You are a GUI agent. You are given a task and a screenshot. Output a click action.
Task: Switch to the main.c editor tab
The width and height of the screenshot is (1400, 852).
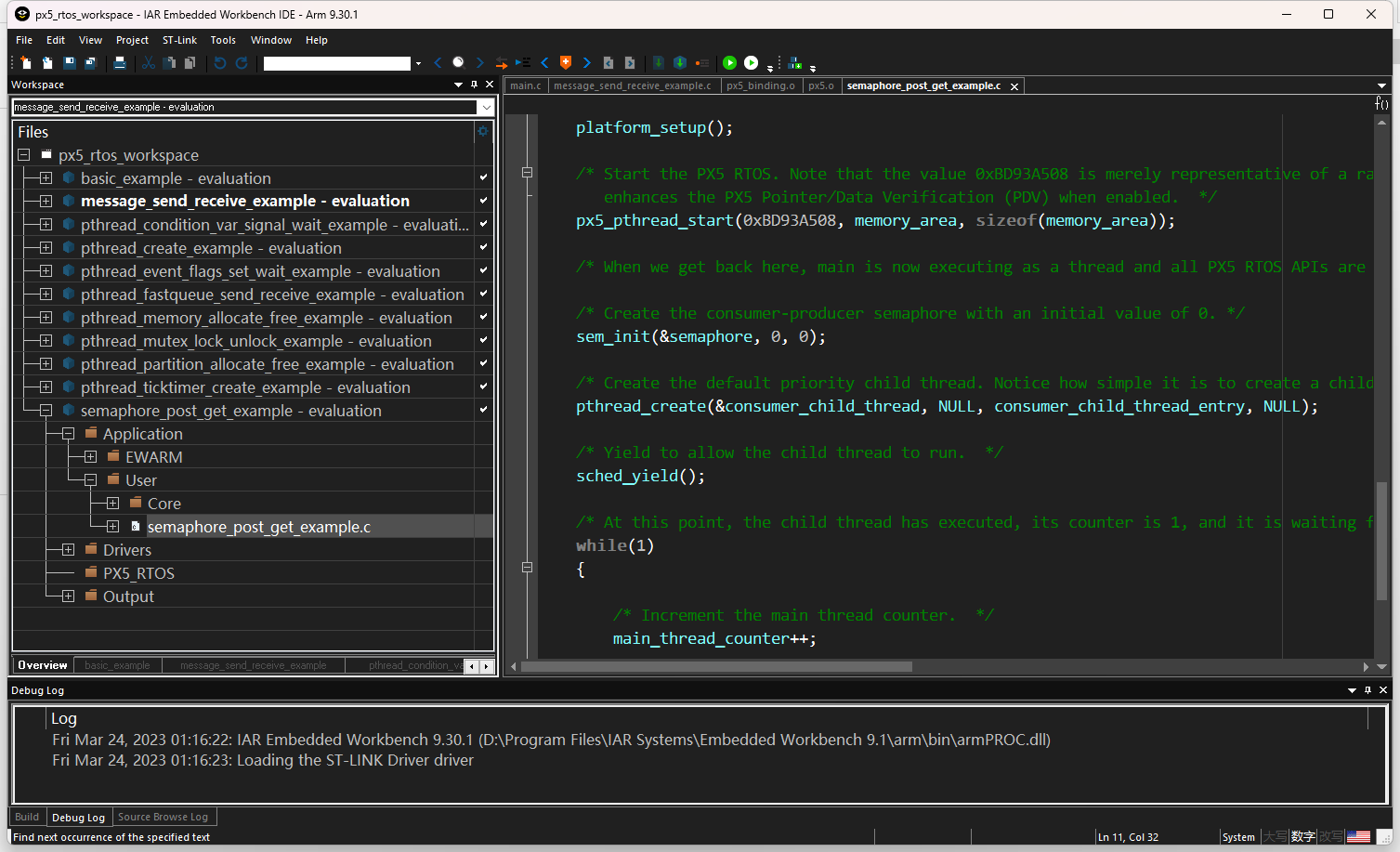click(526, 85)
